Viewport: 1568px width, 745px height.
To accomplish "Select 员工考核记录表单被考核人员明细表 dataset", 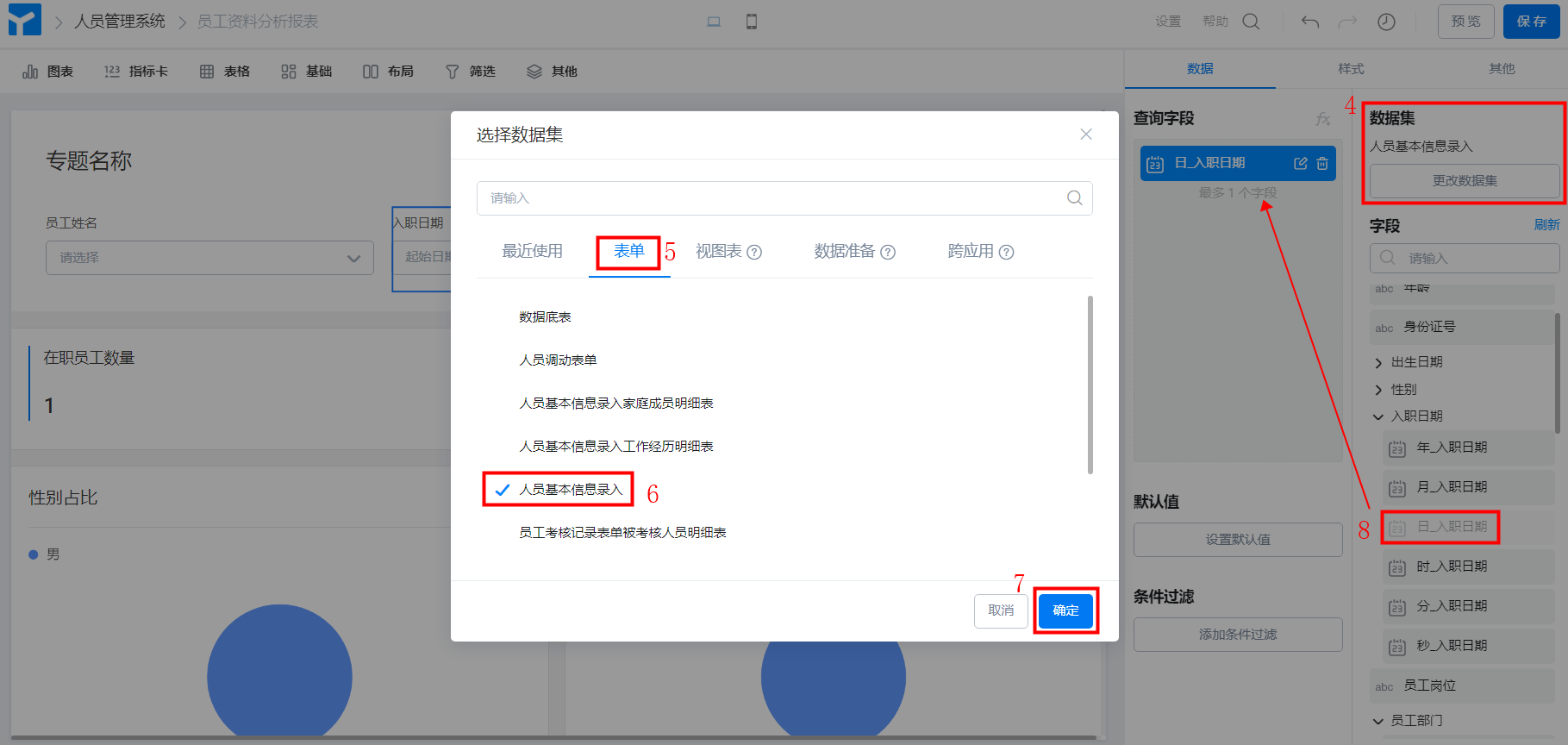I will click(x=622, y=532).
